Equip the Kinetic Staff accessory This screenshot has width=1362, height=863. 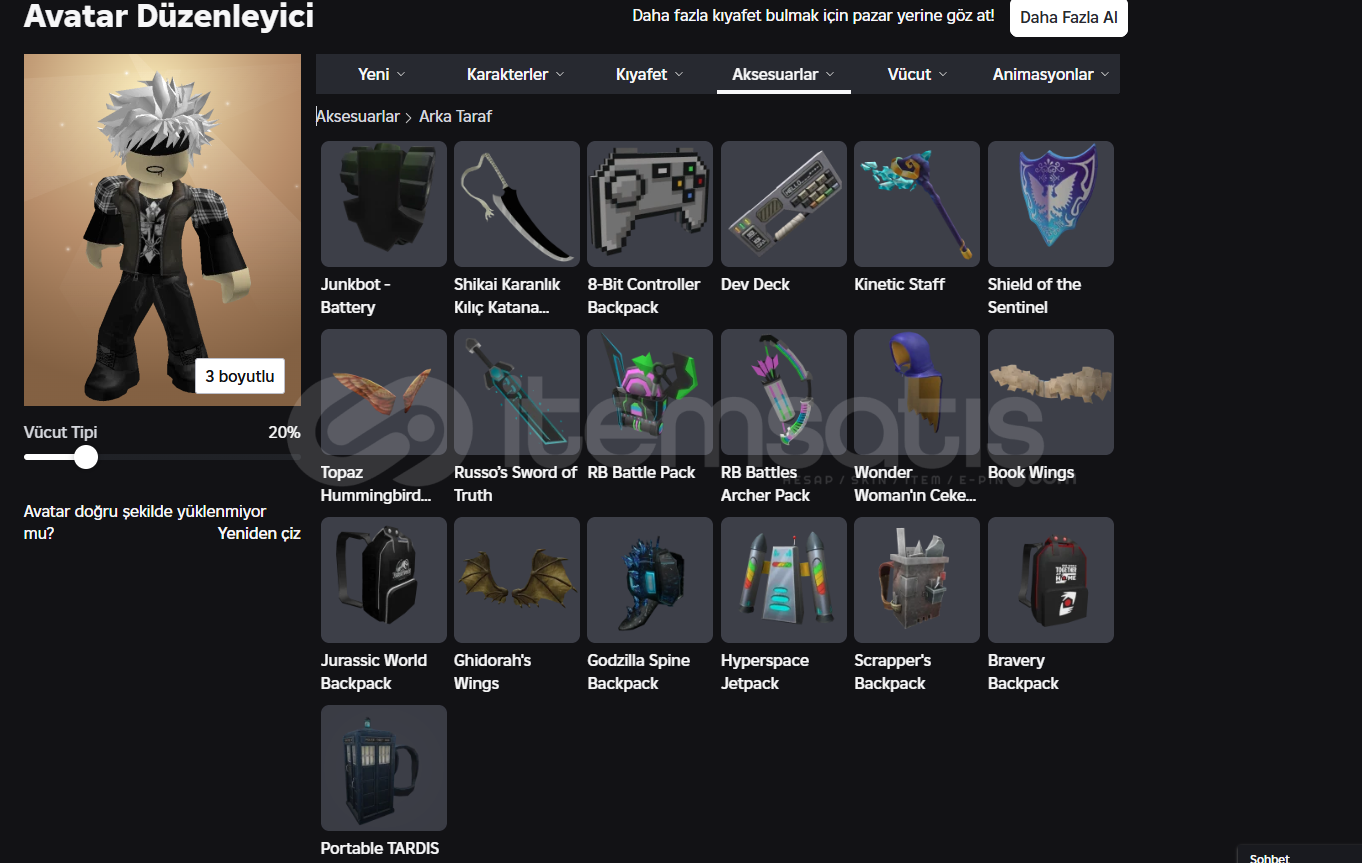click(917, 204)
